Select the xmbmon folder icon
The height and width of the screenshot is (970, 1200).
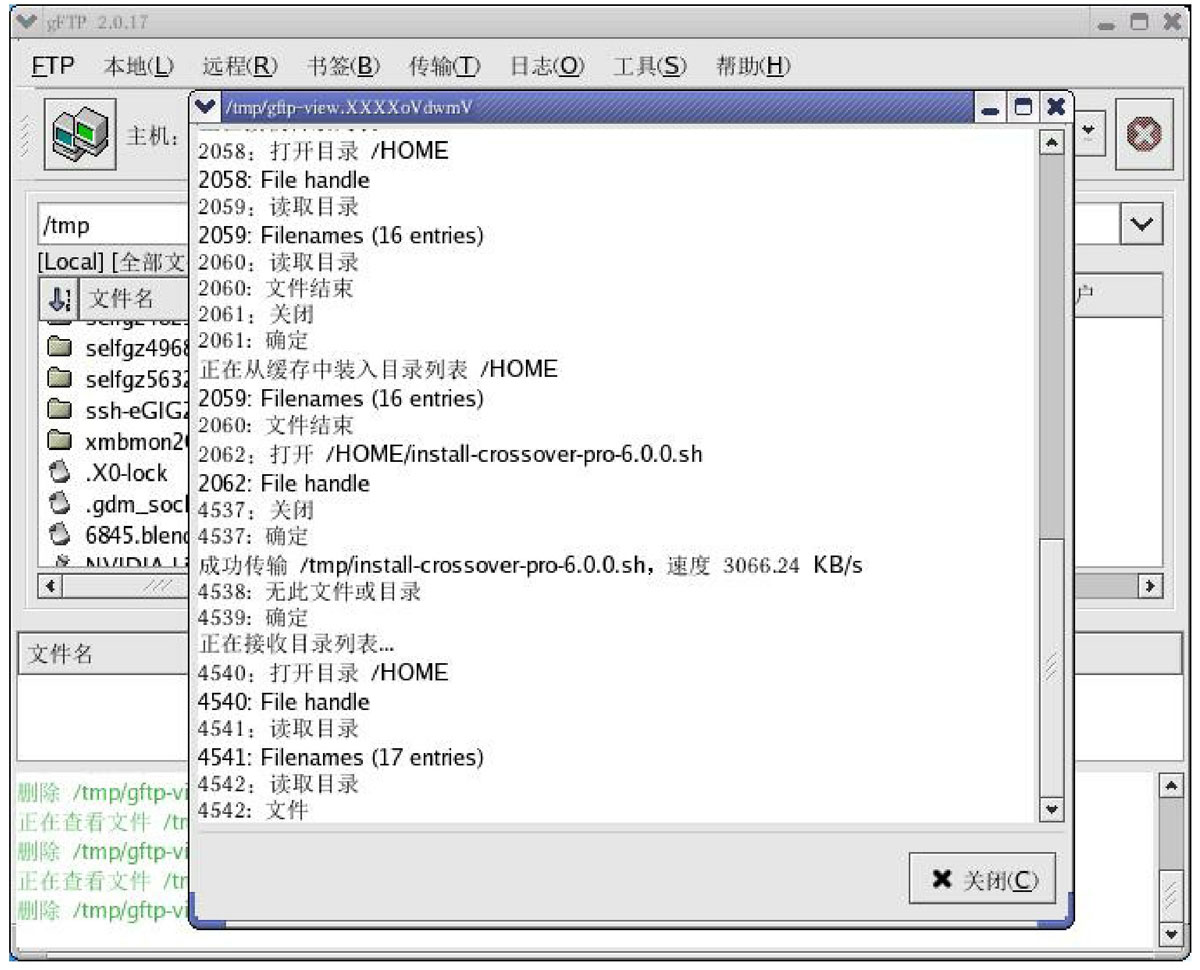pyautogui.click(x=62, y=441)
